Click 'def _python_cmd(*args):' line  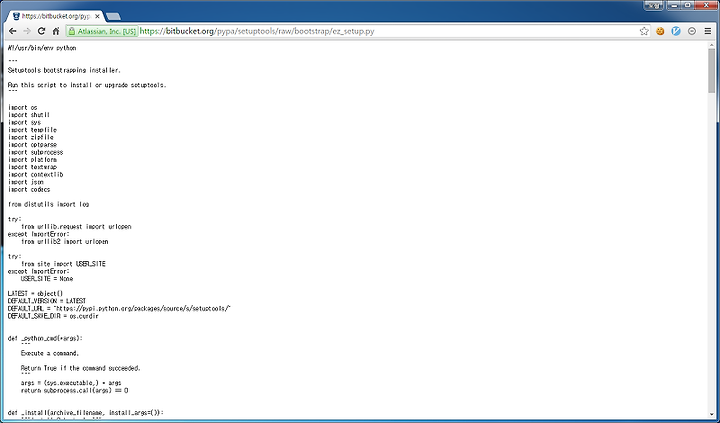tap(45, 338)
